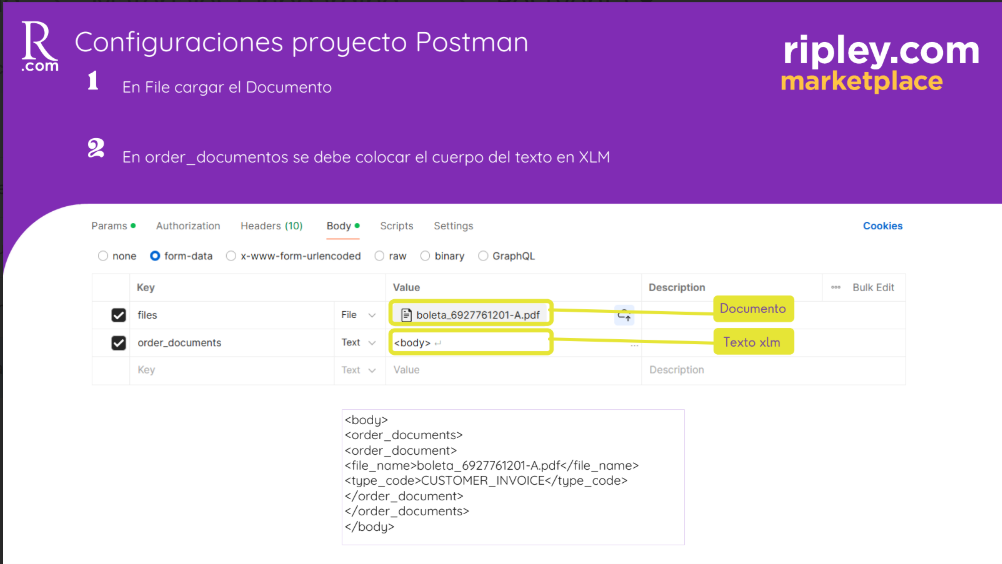This screenshot has height=564, width=1002.
Task: Select the none body type
Action: click(x=103, y=256)
